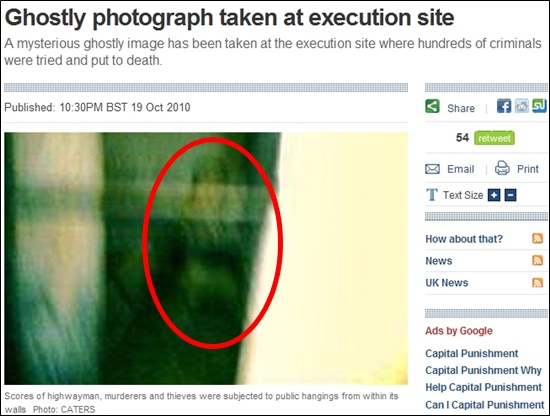Image resolution: width=550 pixels, height=416 pixels.
Task: Share via the StumbleUpon icon
Action: [x=539, y=106]
